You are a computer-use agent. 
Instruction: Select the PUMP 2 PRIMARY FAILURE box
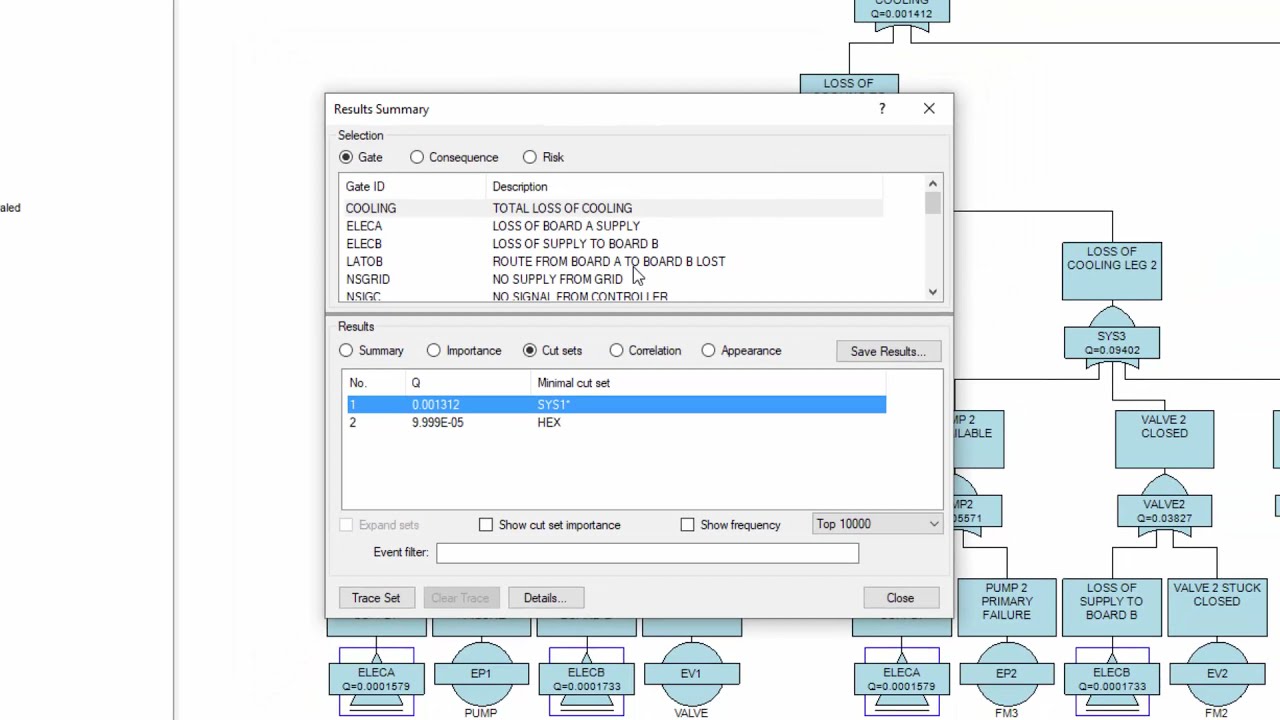(1006, 607)
